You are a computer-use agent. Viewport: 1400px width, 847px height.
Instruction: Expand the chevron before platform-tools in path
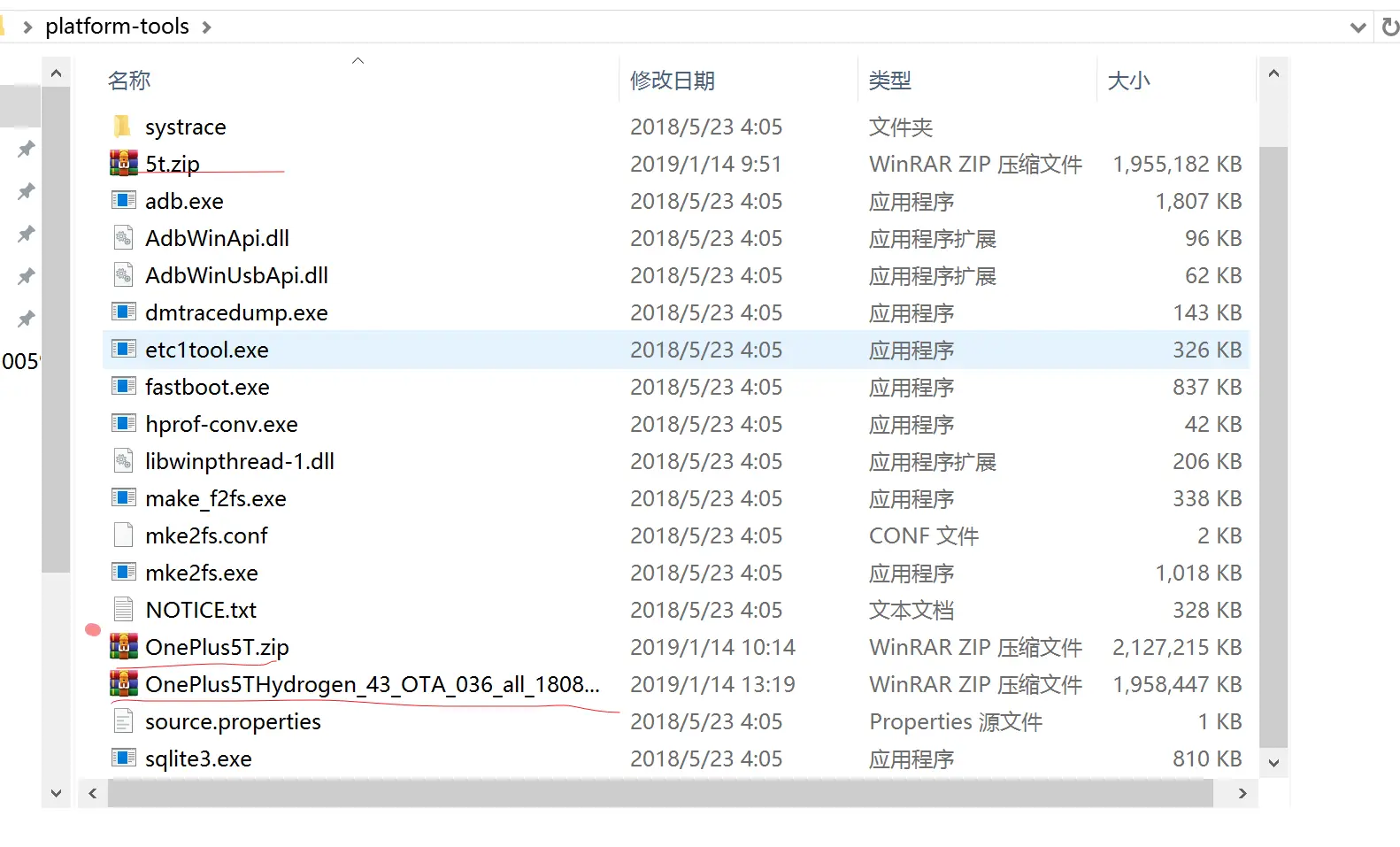click(x=27, y=27)
